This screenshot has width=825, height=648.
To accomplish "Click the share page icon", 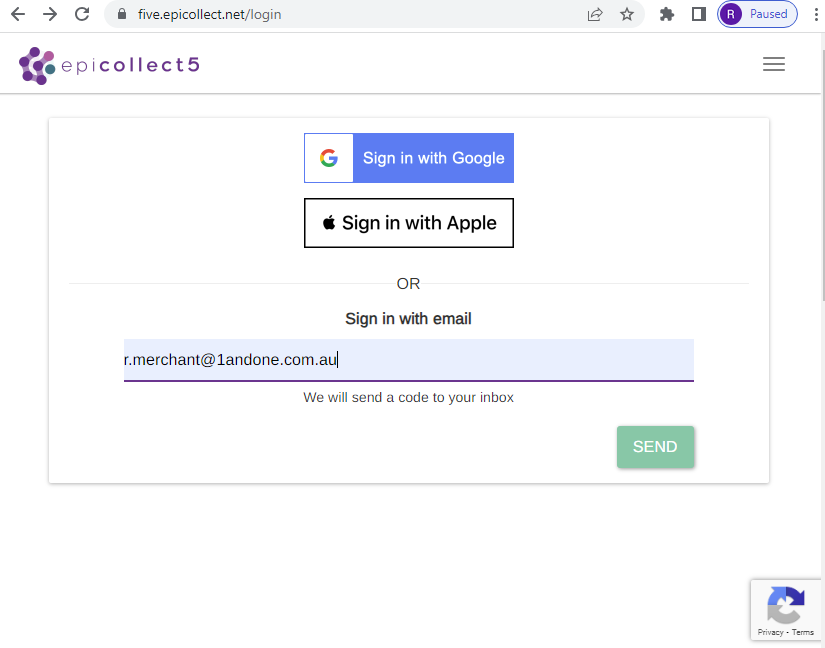I will pos(595,14).
